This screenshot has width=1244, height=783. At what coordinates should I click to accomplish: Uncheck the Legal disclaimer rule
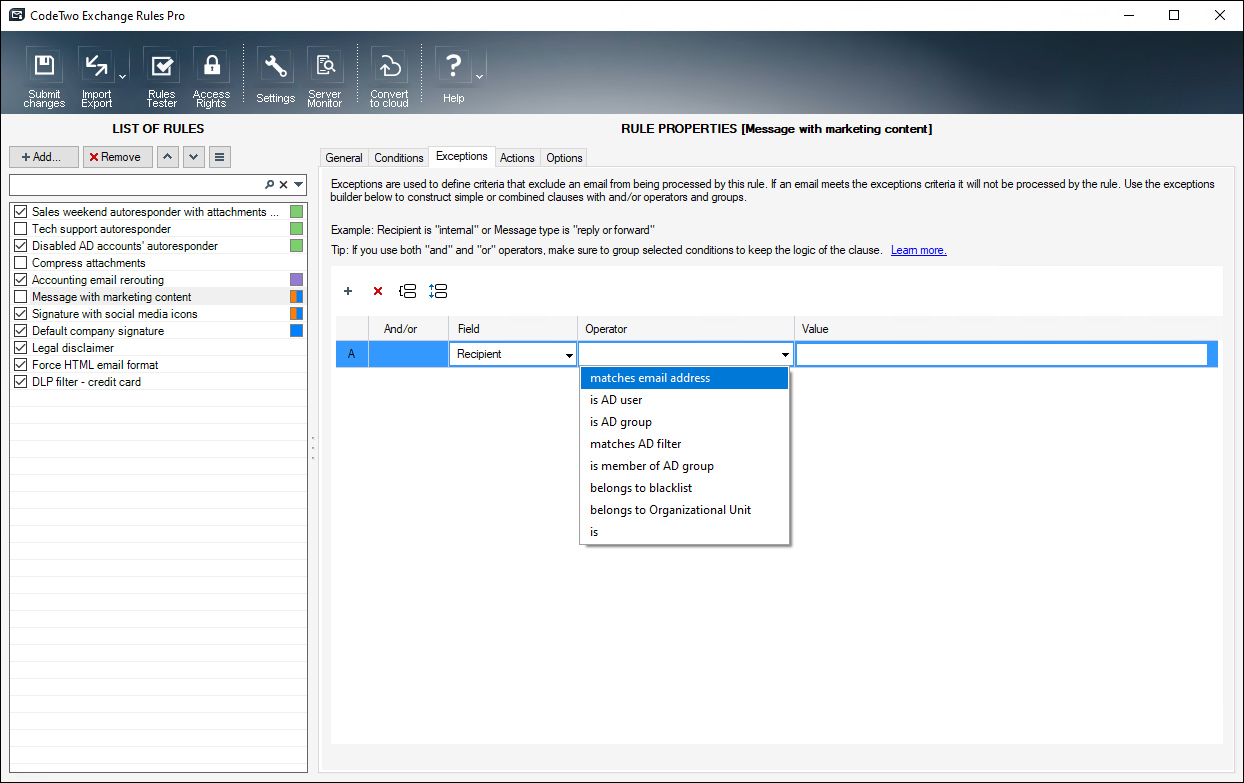[21, 348]
